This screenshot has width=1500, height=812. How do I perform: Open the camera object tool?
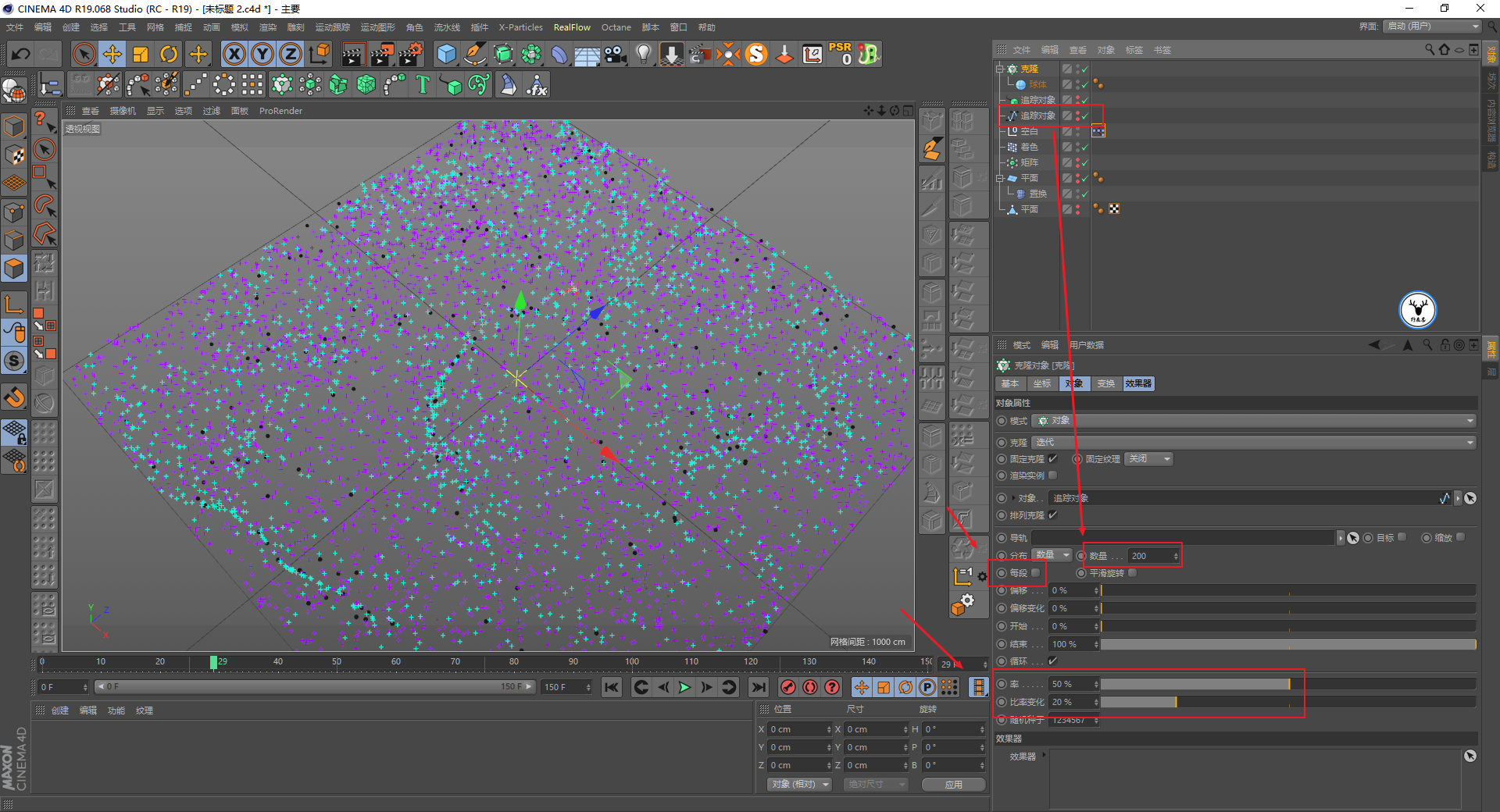[616, 54]
